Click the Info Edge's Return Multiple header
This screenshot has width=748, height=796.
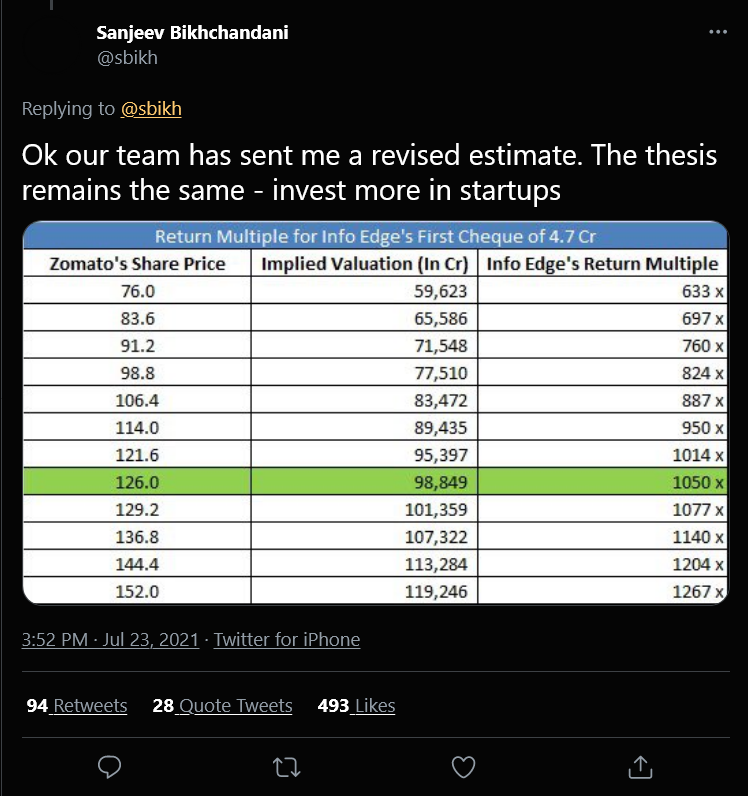[x=601, y=264]
